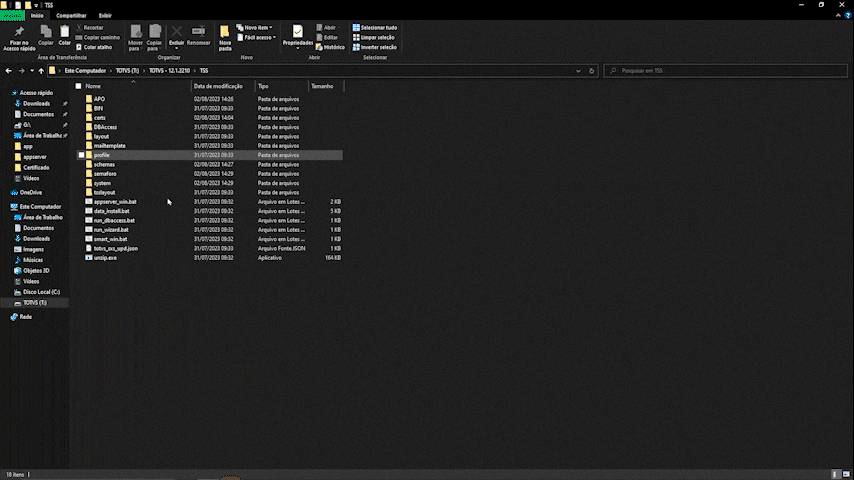Select the mailtemplate folder row
The width and height of the screenshot is (854, 480).
click(x=209, y=146)
